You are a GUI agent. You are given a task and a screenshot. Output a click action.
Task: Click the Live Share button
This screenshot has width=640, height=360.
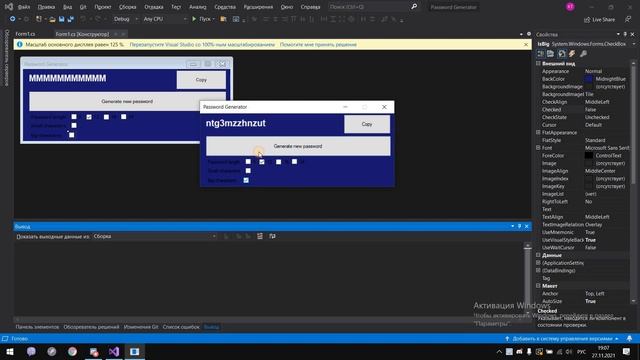pyautogui.click(x=599, y=19)
